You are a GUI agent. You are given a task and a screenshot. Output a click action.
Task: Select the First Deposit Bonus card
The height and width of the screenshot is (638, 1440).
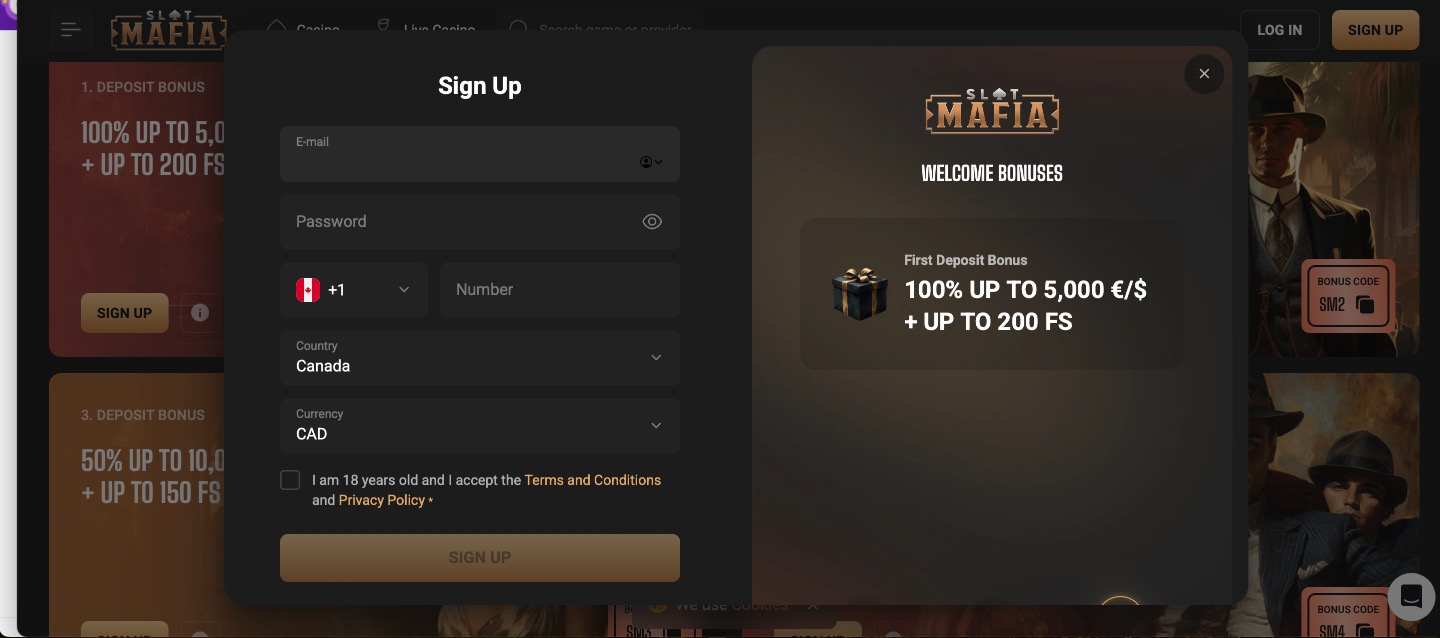pyautogui.click(x=991, y=294)
